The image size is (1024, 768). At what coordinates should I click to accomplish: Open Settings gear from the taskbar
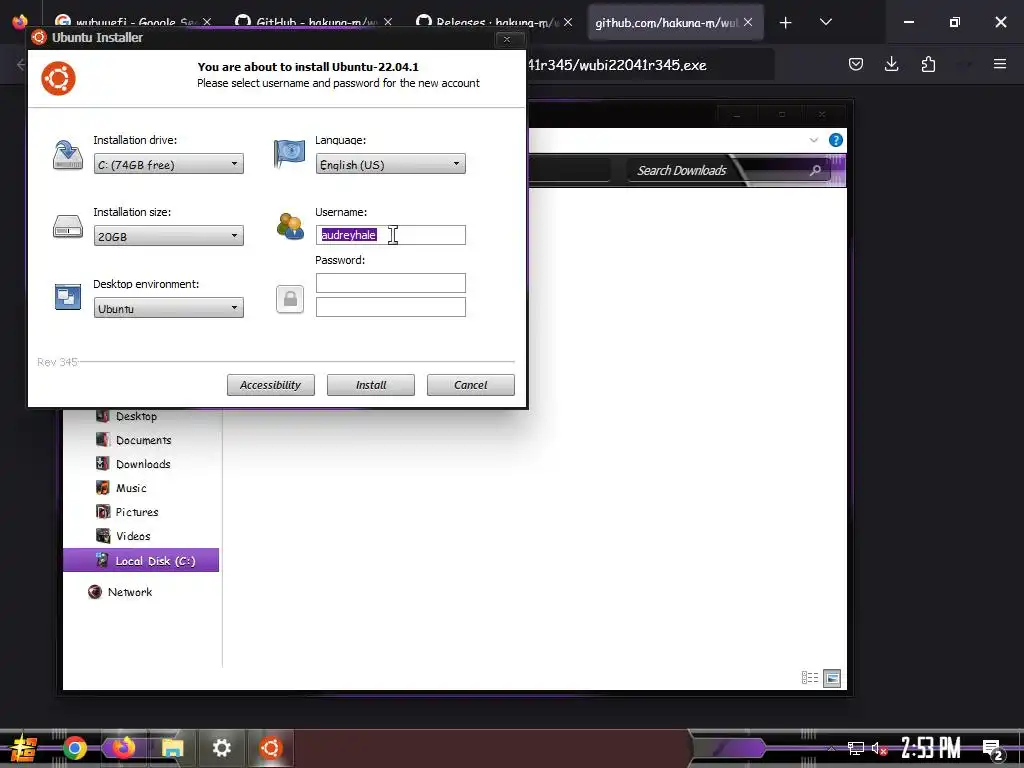coord(221,748)
